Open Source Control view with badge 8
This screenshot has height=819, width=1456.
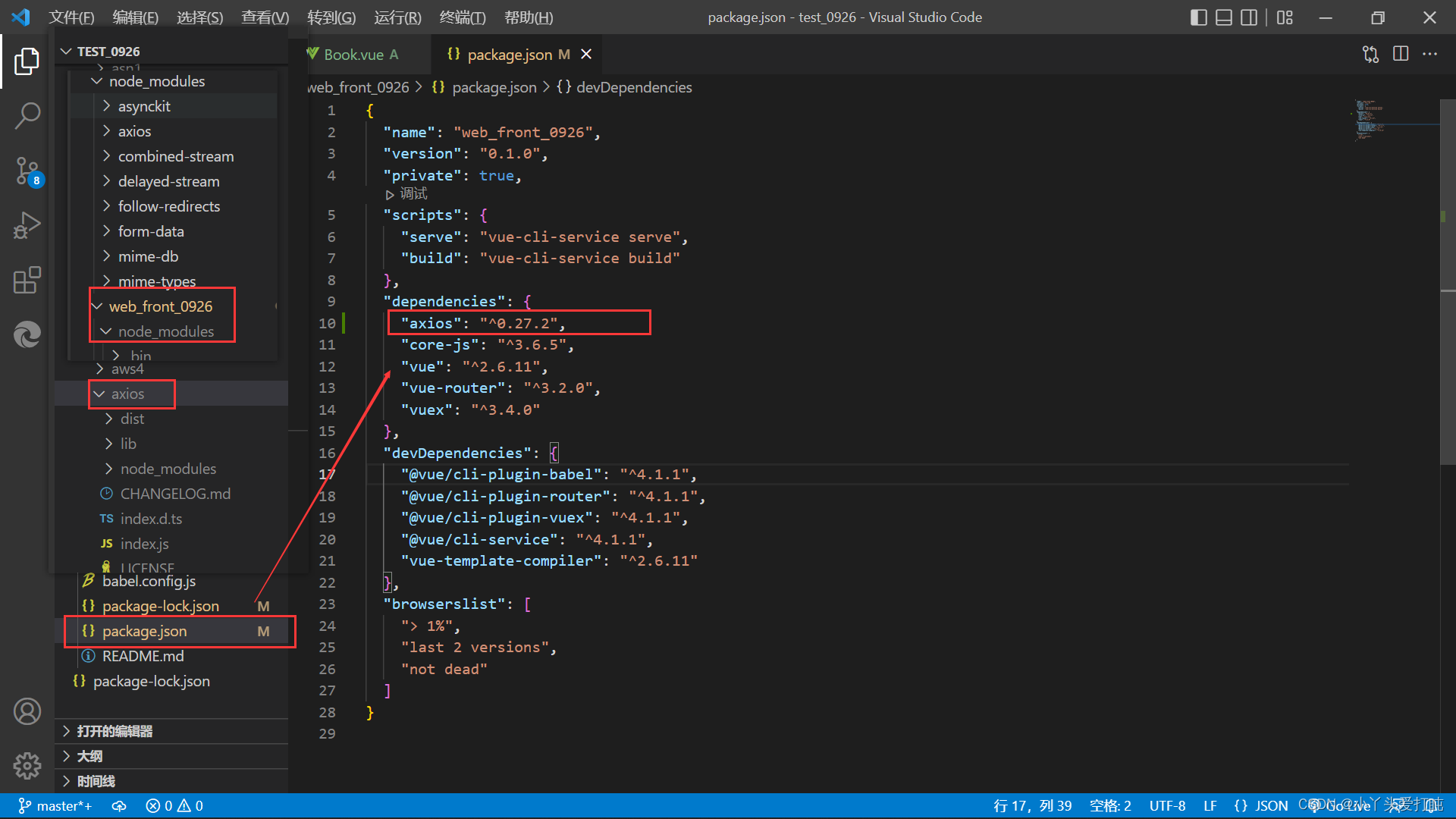(27, 171)
